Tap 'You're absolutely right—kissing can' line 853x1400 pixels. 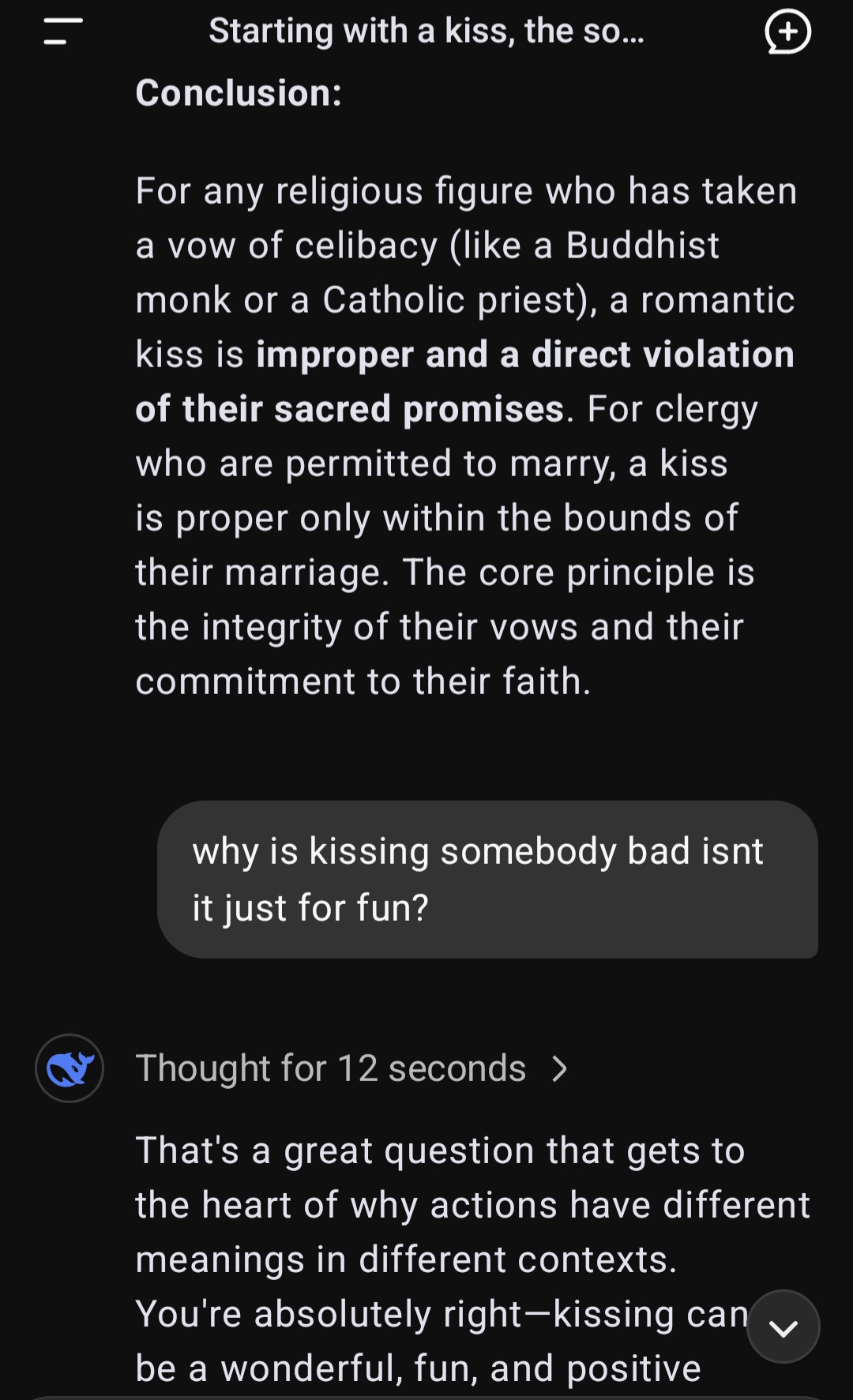(x=442, y=1314)
